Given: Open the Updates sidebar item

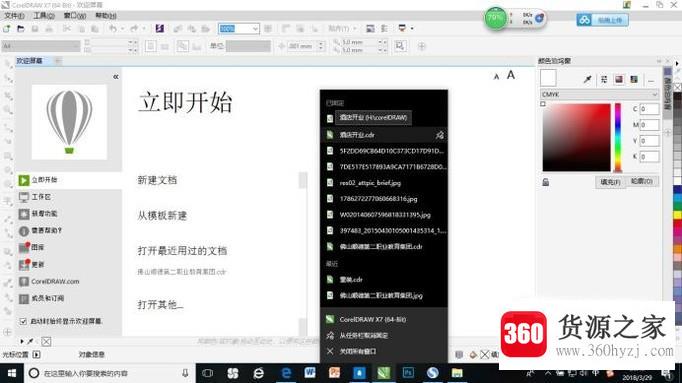Looking at the screenshot, I should point(31,264).
